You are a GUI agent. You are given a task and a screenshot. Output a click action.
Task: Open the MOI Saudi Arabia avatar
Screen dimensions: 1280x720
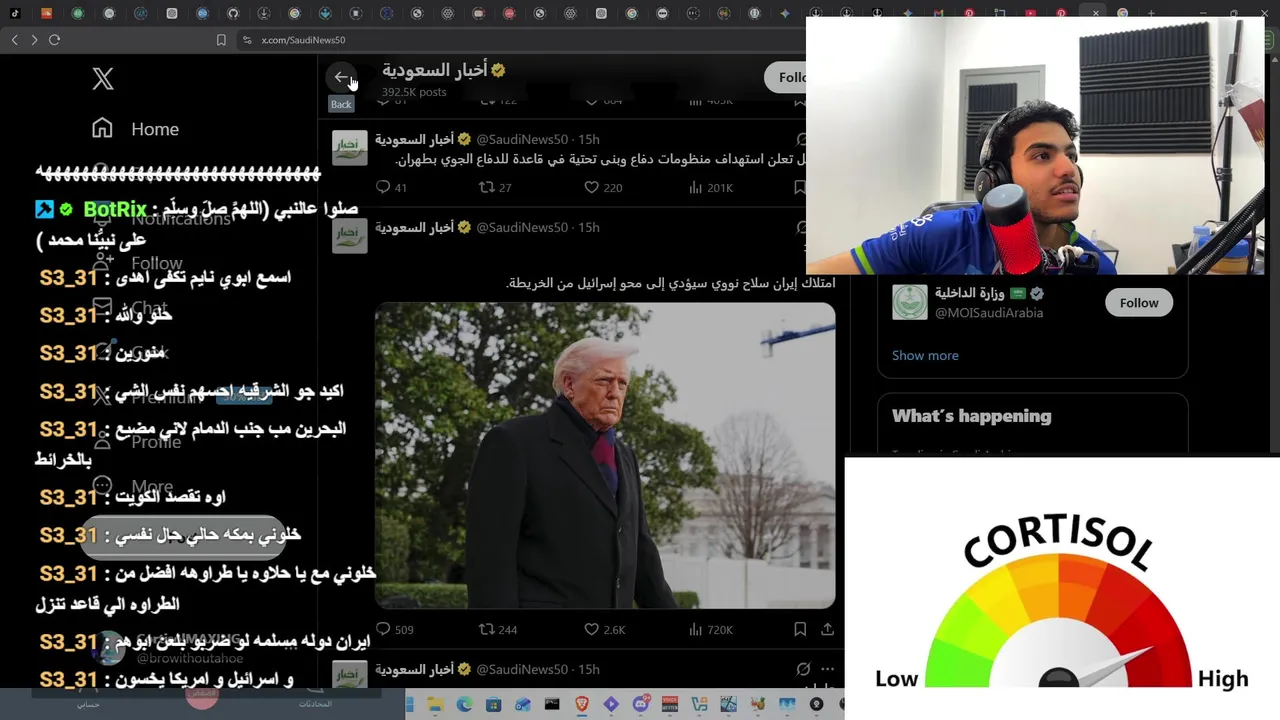point(910,302)
